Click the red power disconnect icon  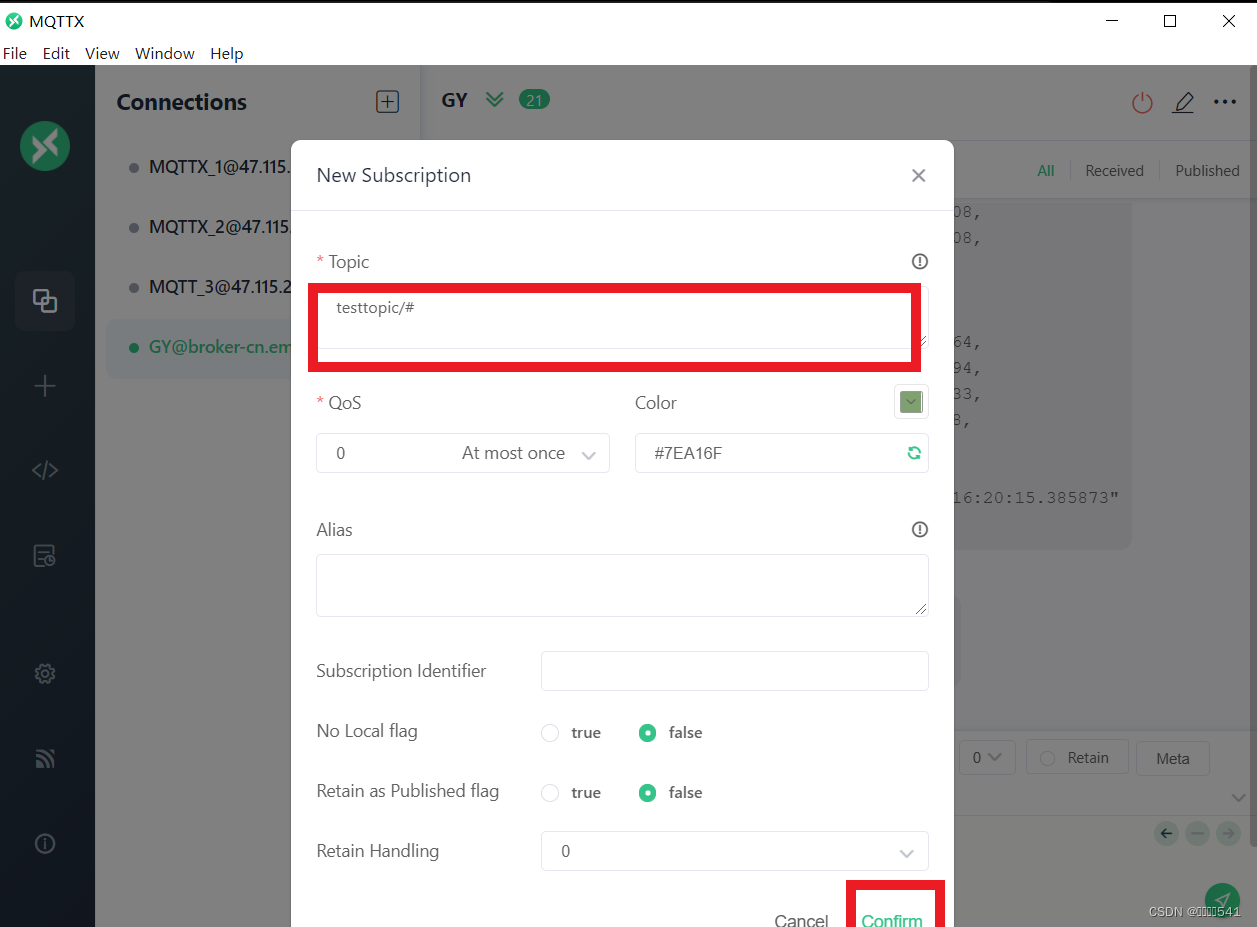click(x=1142, y=102)
